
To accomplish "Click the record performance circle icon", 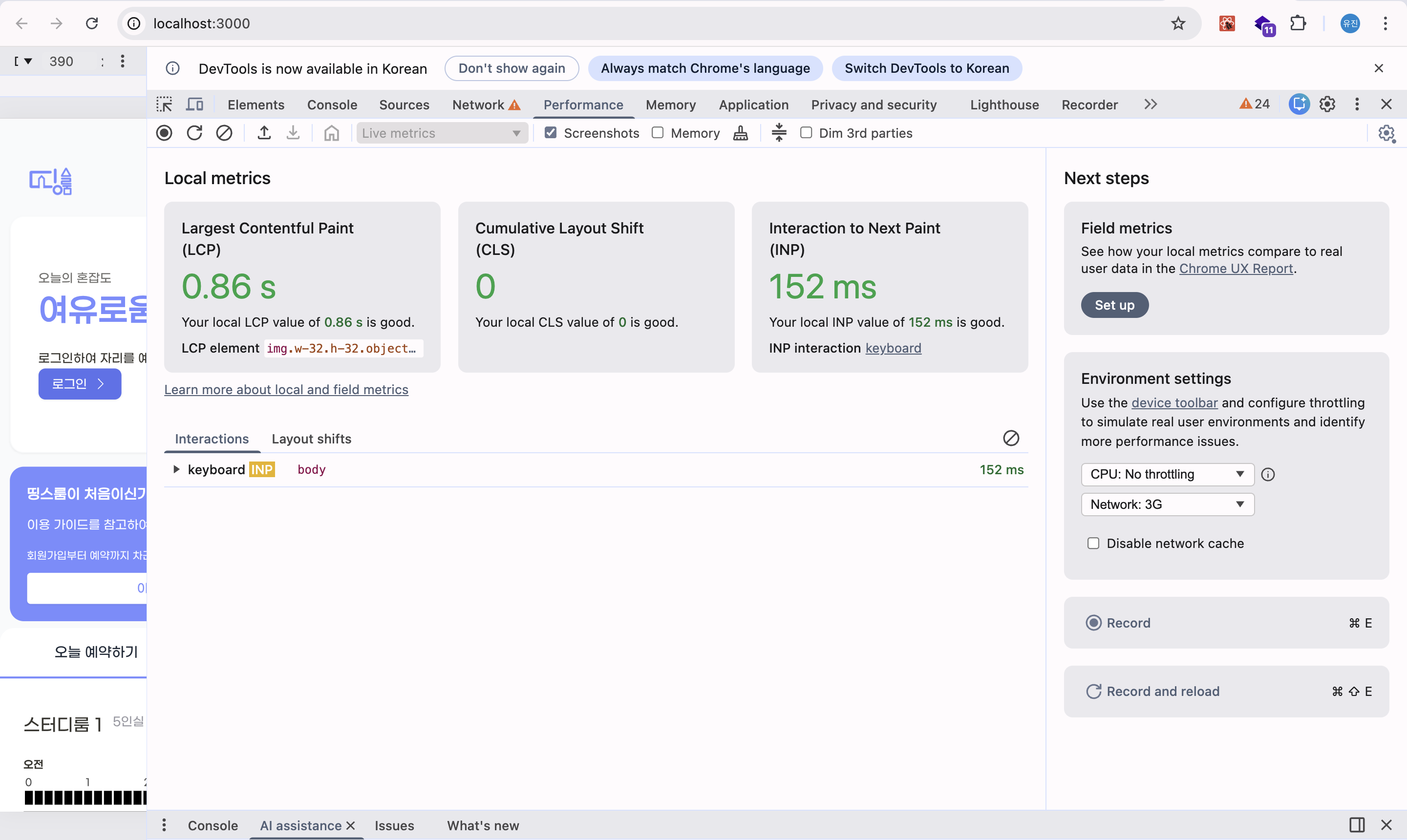I will pos(164,133).
